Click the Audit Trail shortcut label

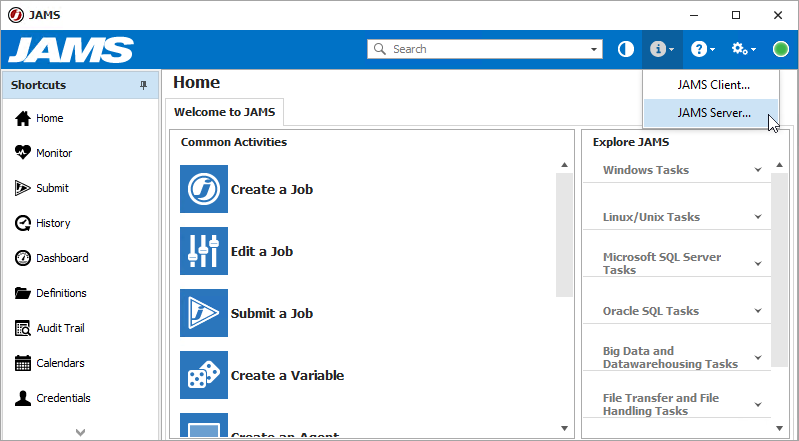60,328
